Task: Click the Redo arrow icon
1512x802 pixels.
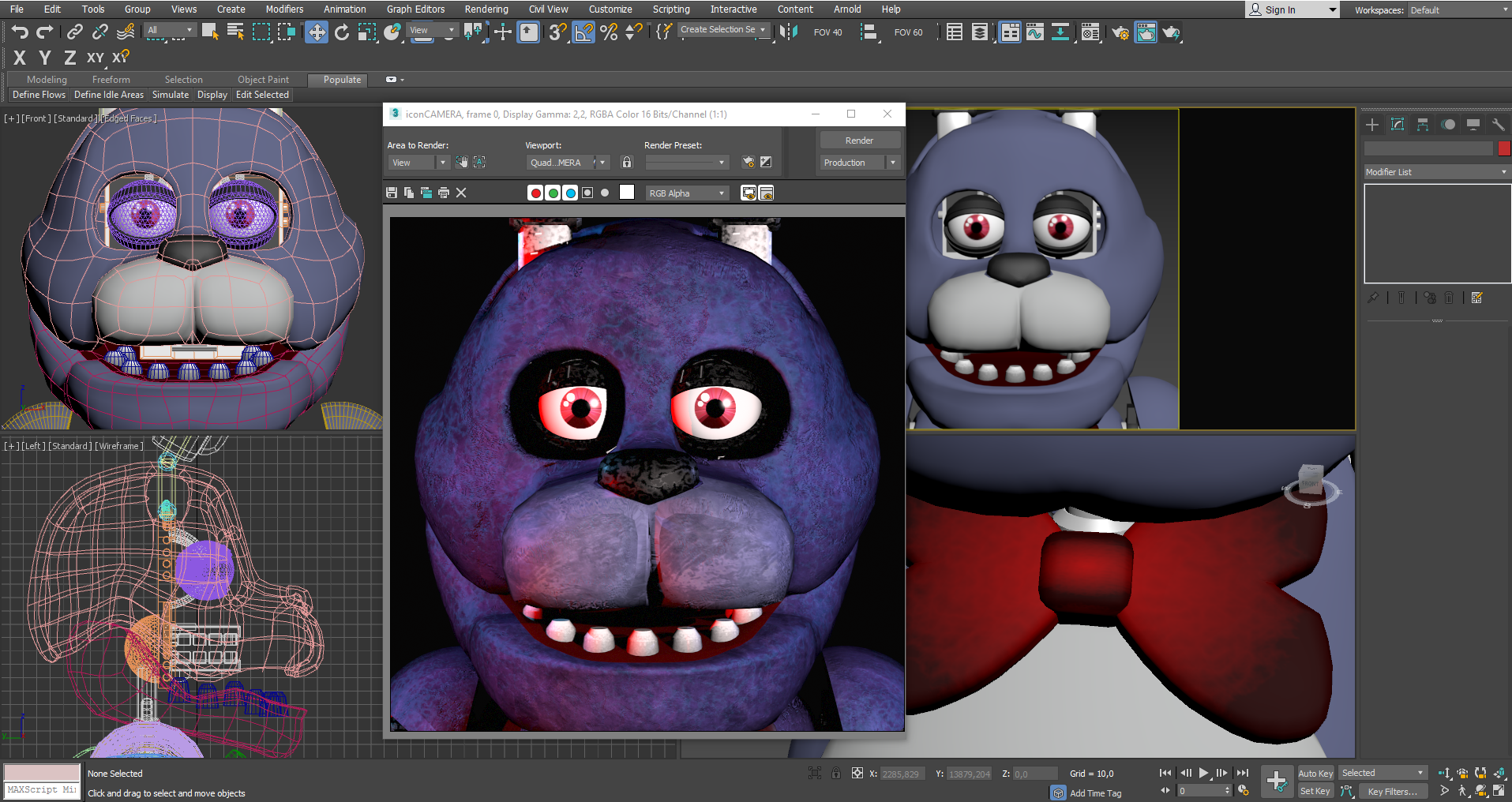Action: [45, 32]
